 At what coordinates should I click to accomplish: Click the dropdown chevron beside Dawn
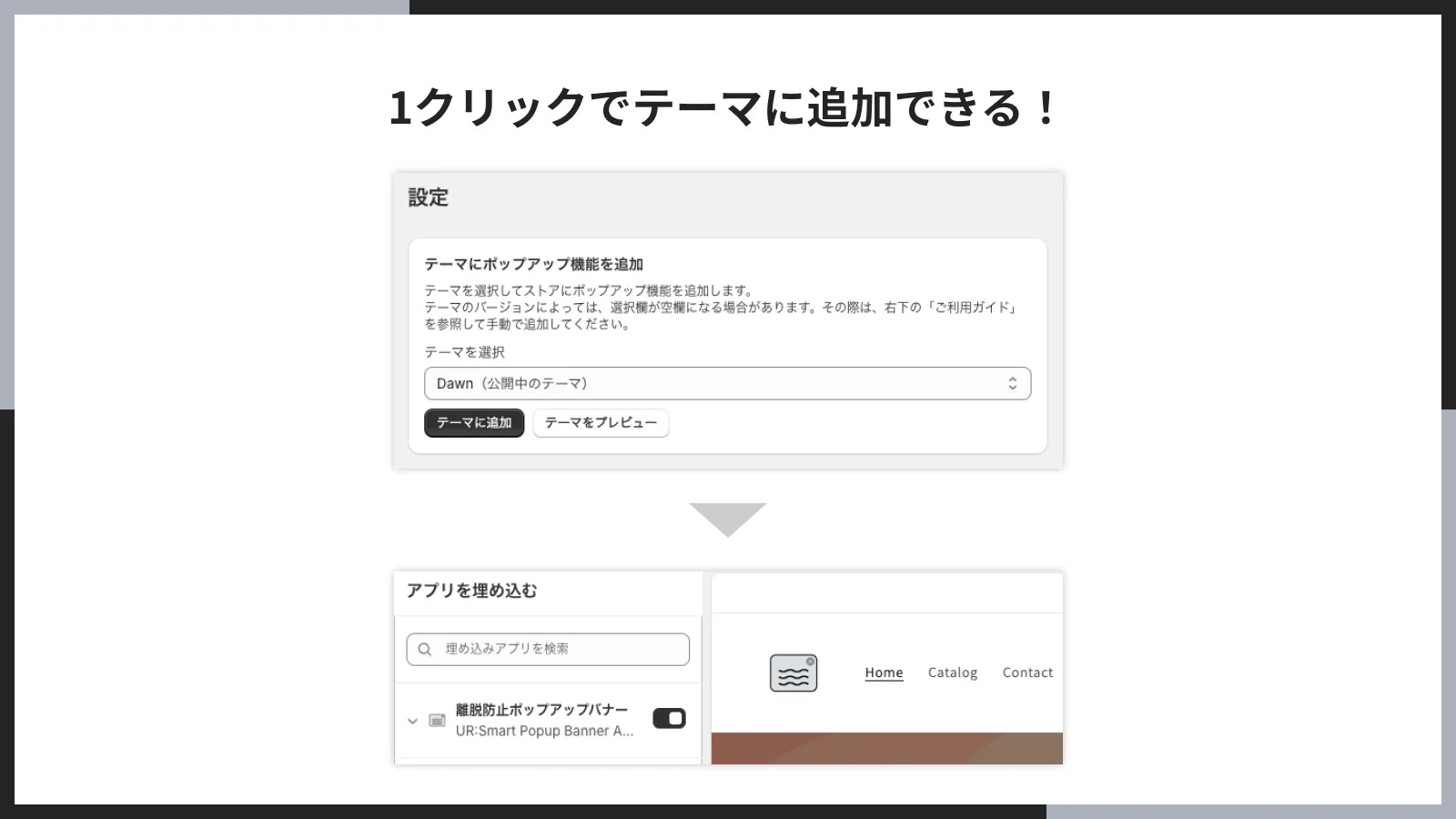coord(1013,383)
